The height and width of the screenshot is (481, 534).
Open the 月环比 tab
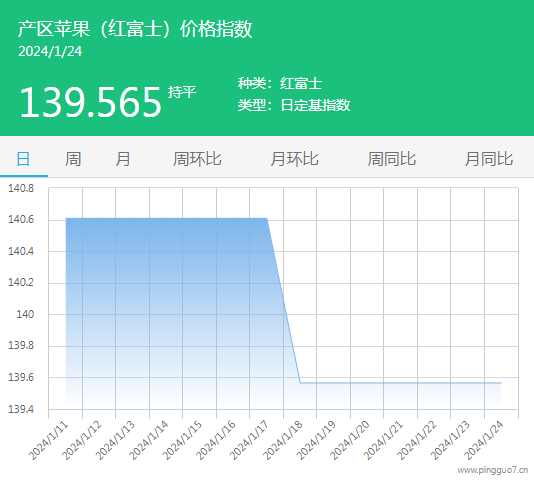[x=295, y=159]
